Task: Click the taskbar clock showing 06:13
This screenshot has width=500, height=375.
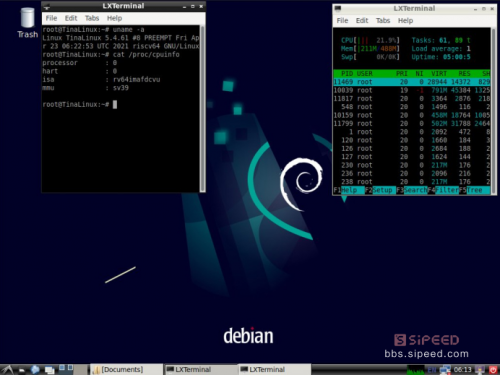Action: pyautogui.click(x=463, y=370)
